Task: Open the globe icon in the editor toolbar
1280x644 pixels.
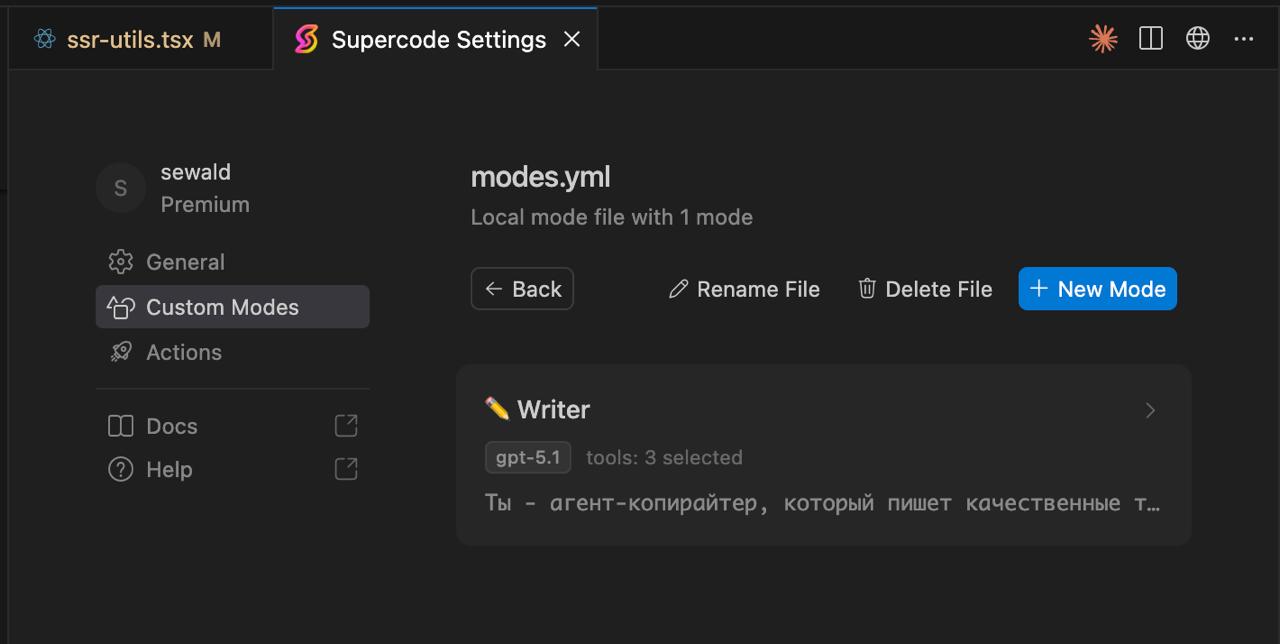Action: (x=1197, y=39)
